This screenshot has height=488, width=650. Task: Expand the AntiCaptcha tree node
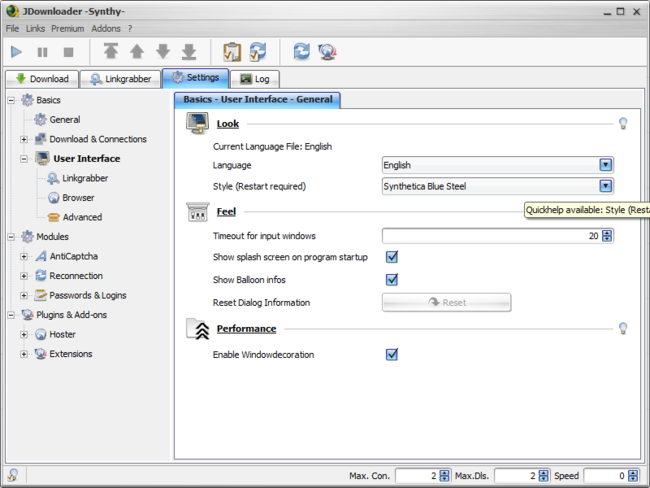tap(24, 256)
